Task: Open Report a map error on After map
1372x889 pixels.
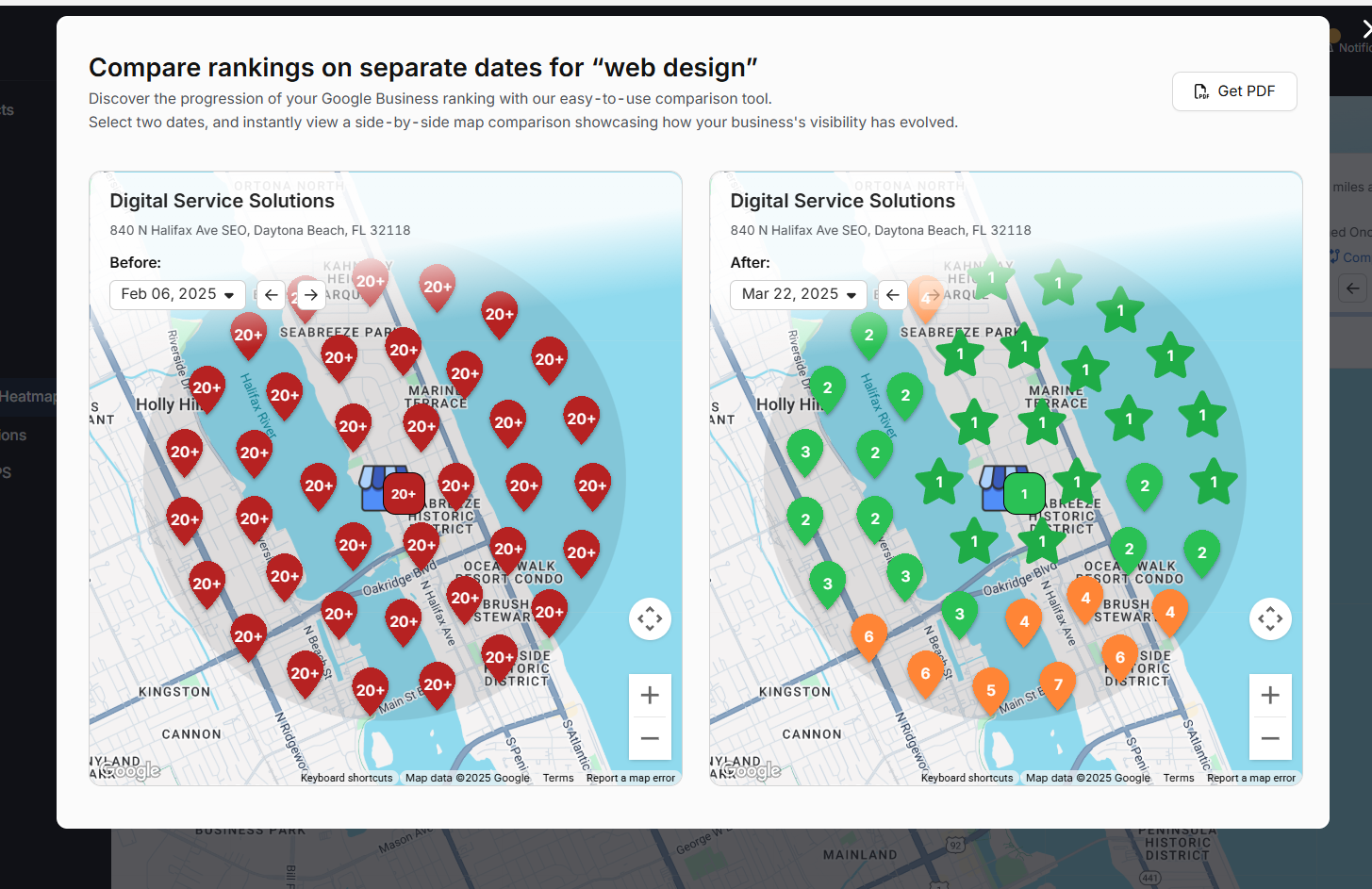Action: (1250, 778)
